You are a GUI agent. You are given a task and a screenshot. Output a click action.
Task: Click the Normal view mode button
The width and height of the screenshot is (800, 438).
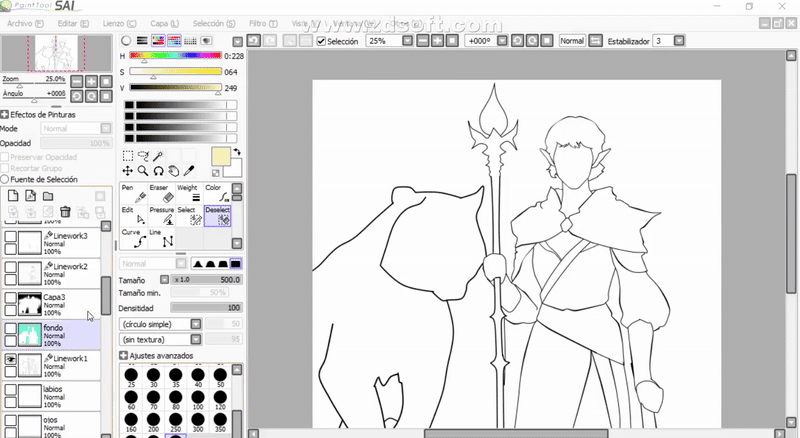coord(572,41)
